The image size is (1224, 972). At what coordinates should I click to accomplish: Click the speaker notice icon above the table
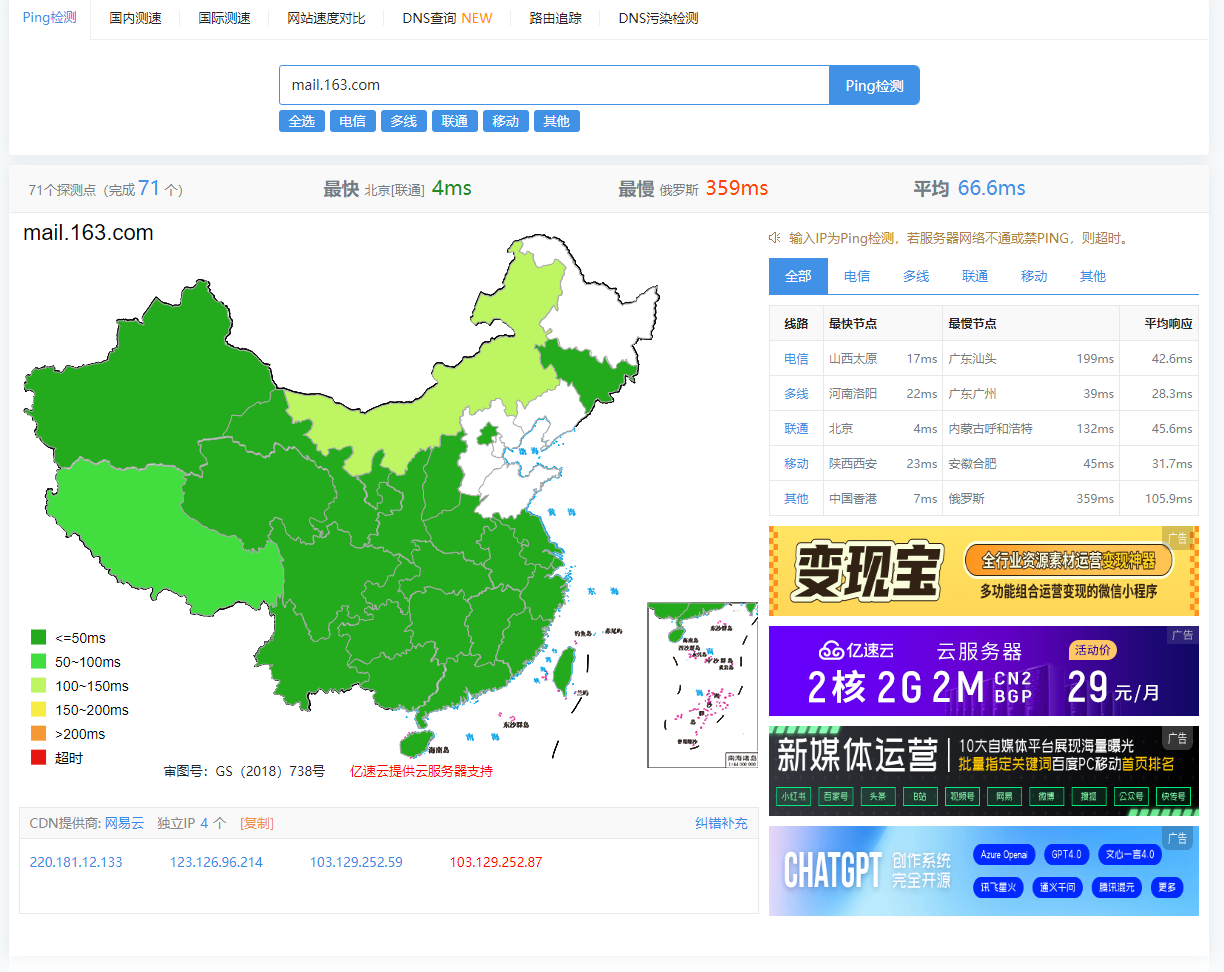tap(774, 238)
